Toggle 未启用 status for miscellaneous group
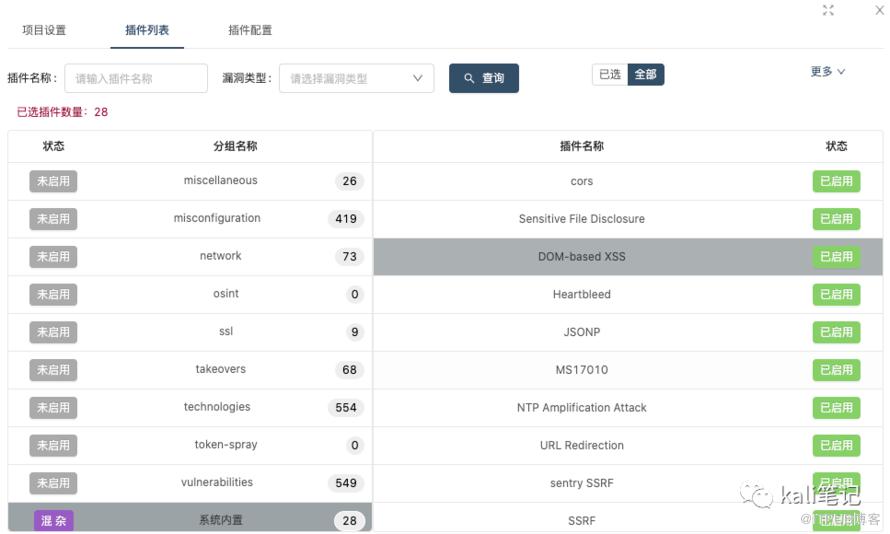Image resolution: width=890 pixels, height=534 pixels. pyautogui.click(x=53, y=181)
